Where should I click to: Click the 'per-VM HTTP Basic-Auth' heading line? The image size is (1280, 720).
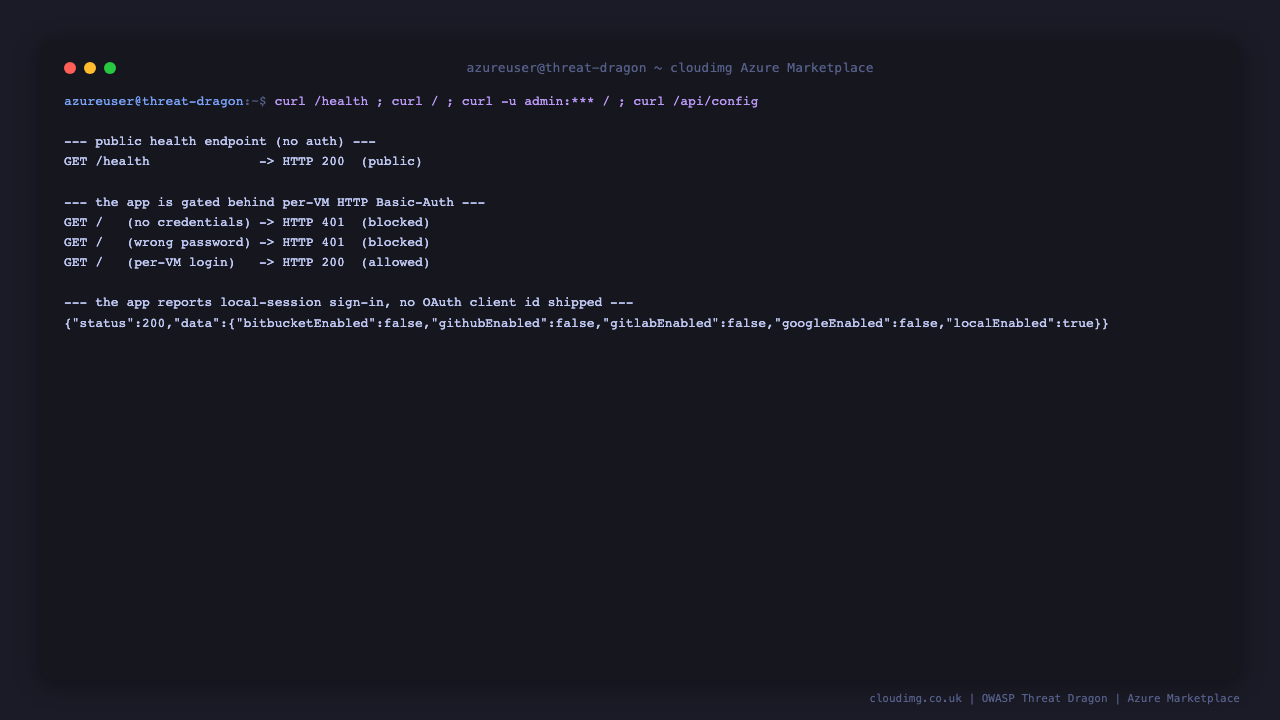(274, 203)
